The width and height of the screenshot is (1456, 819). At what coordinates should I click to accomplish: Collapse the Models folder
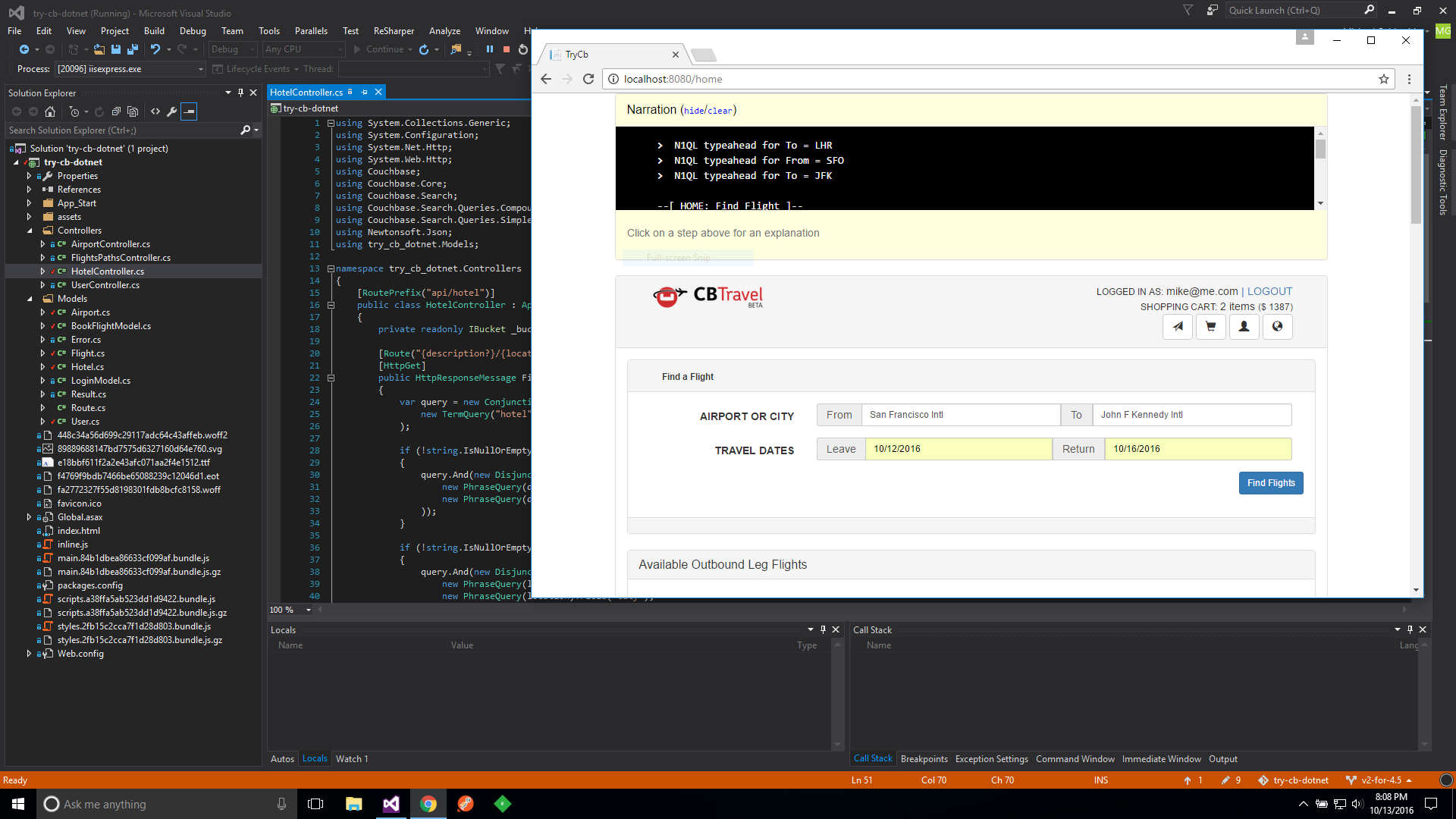30,299
